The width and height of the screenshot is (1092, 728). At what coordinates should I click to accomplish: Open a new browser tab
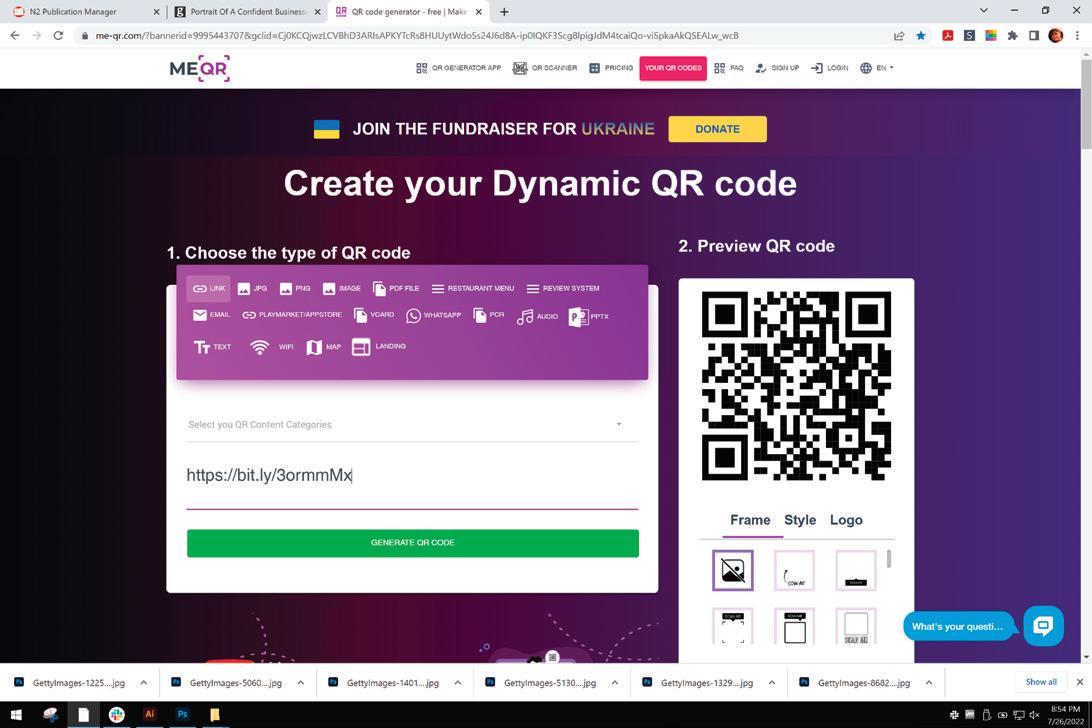pos(504,12)
